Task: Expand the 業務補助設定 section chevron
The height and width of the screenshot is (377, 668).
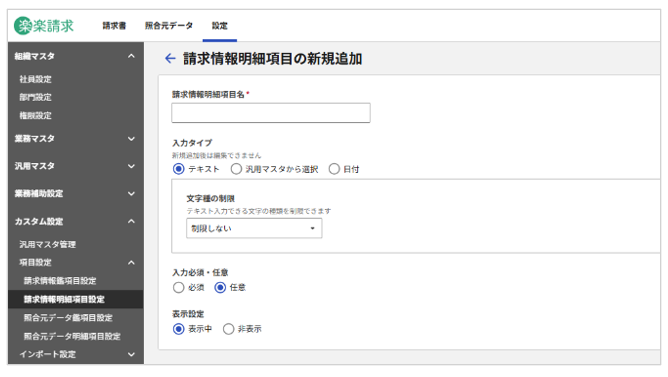Action: 131,193
